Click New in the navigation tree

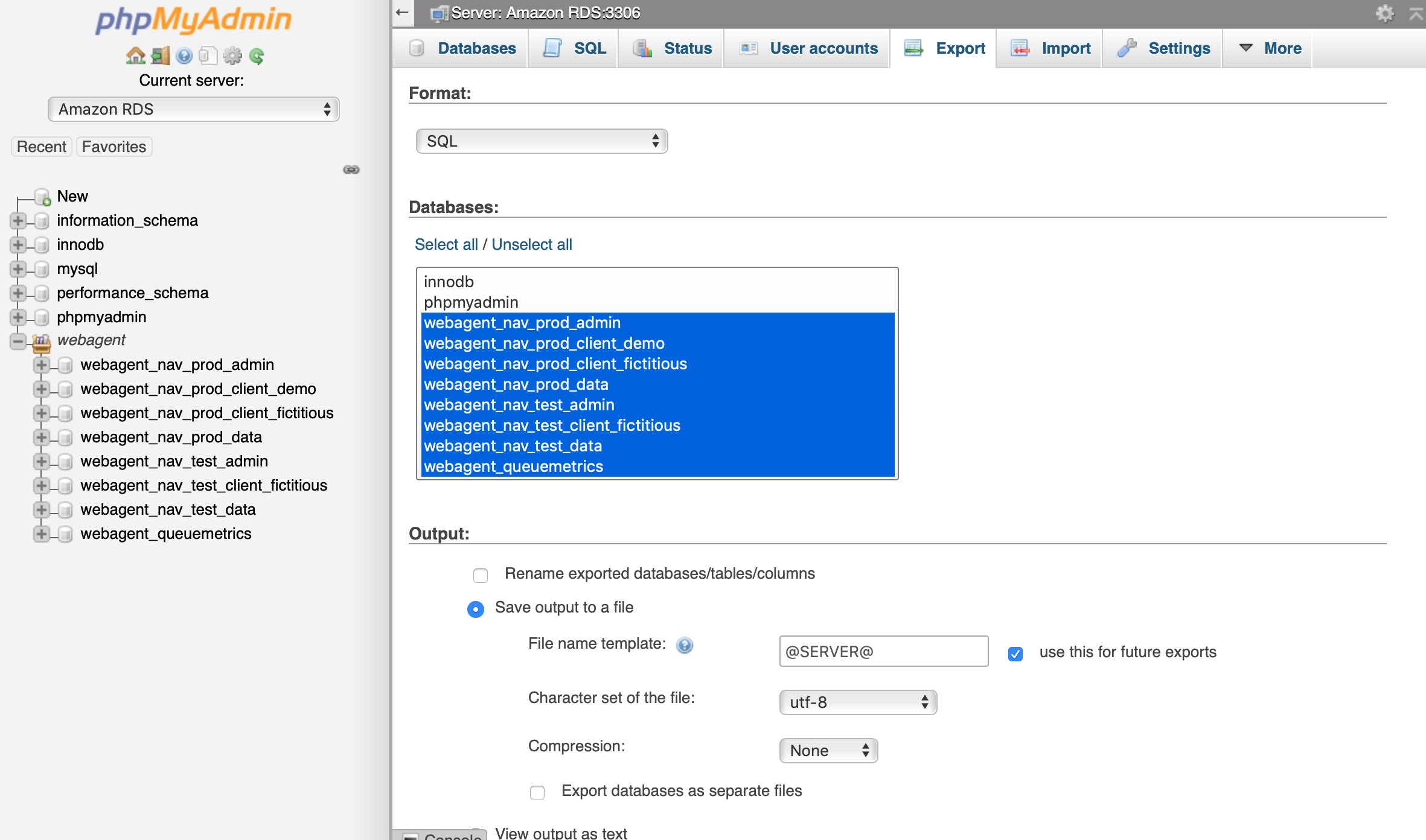[72, 197]
